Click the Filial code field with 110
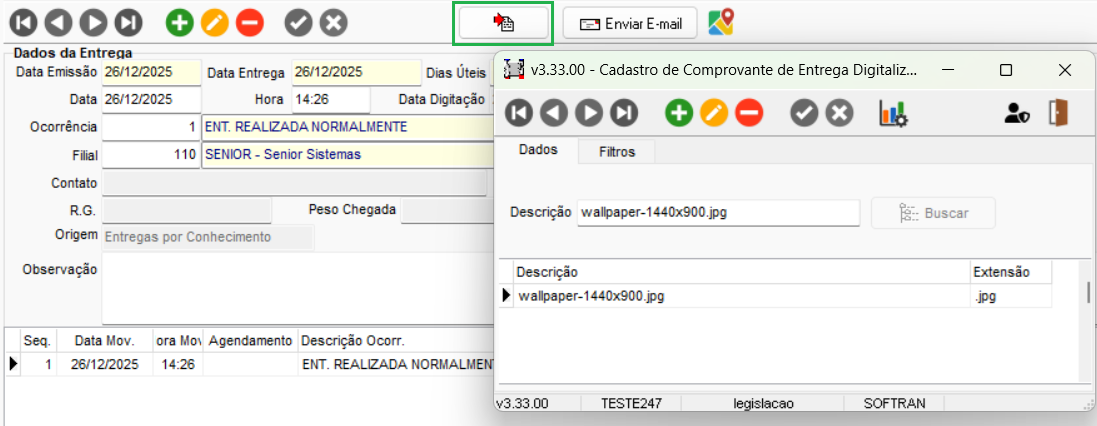 click(151, 155)
